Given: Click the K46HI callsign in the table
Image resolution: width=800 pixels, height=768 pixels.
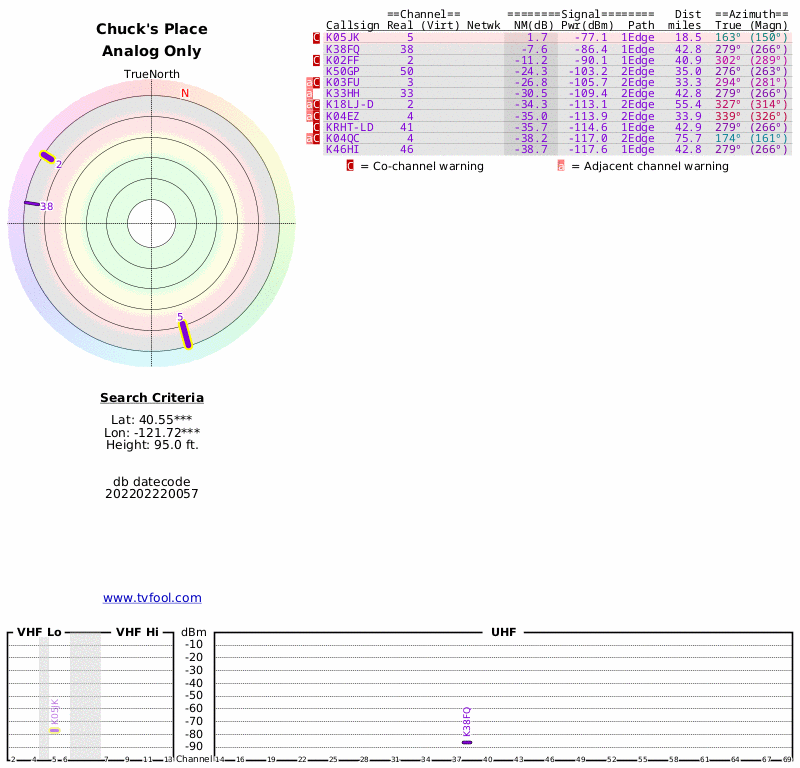Looking at the screenshot, I should [x=343, y=149].
